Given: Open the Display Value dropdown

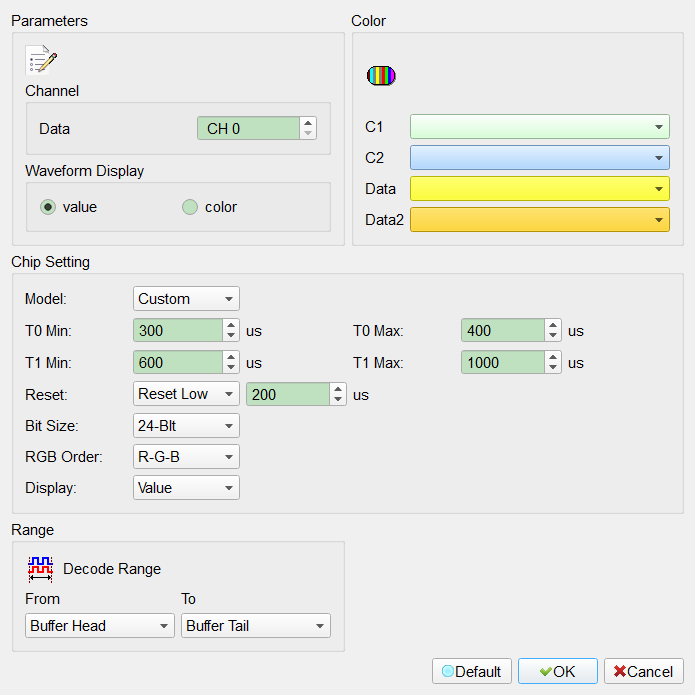Looking at the screenshot, I should click(x=186, y=488).
